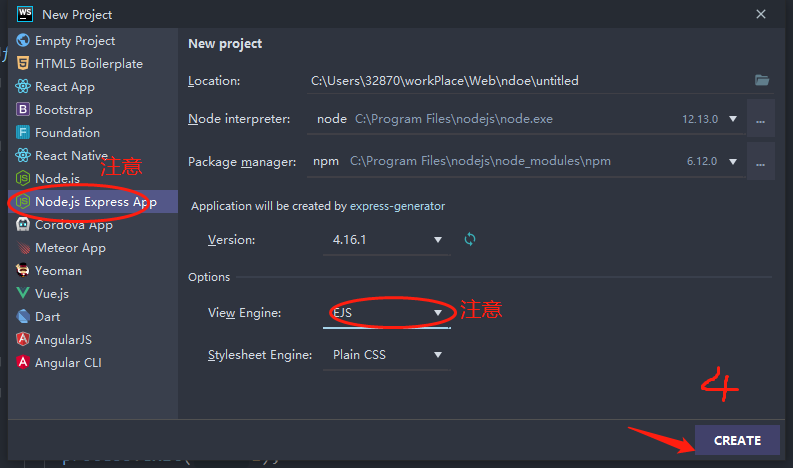
Task: Click the Yeoman character icon
Action: [x=23, y=270]
